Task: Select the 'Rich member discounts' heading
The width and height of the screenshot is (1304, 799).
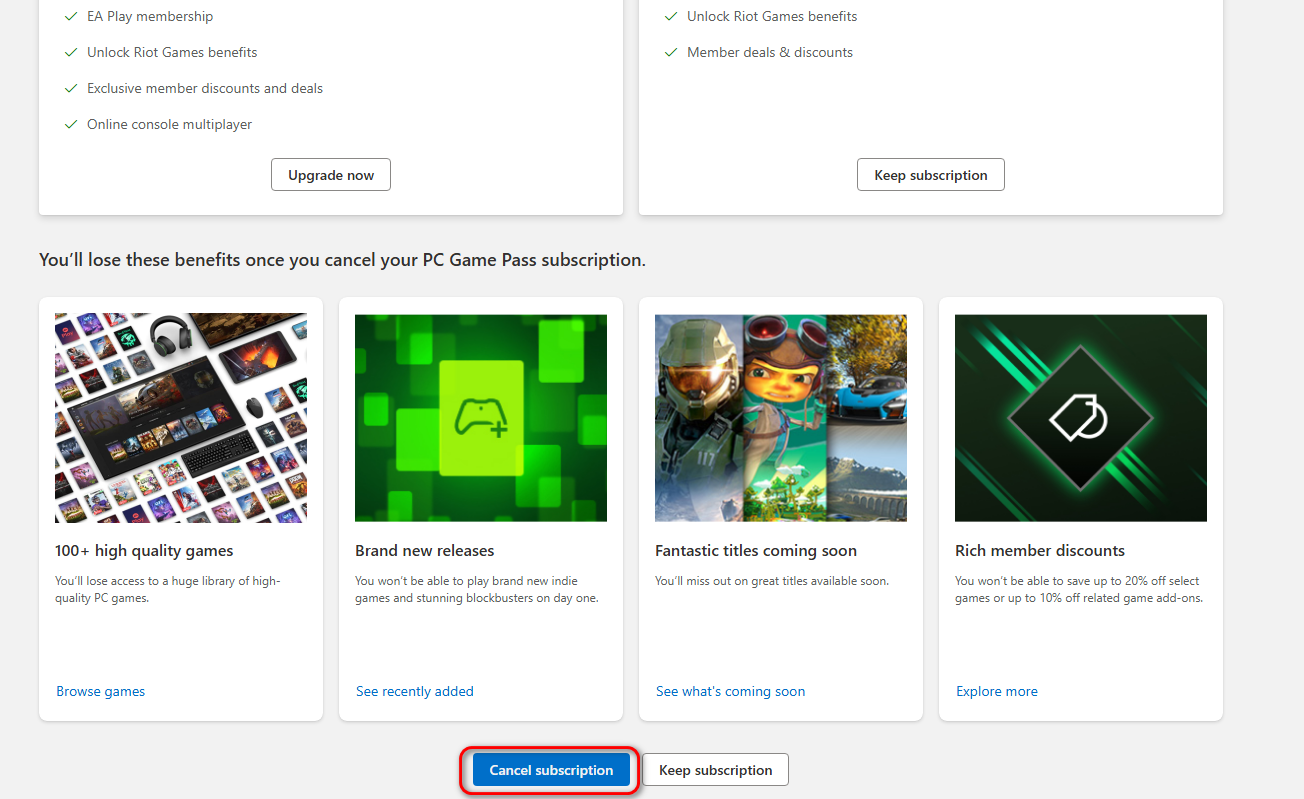Action: tap(1040, 551)
